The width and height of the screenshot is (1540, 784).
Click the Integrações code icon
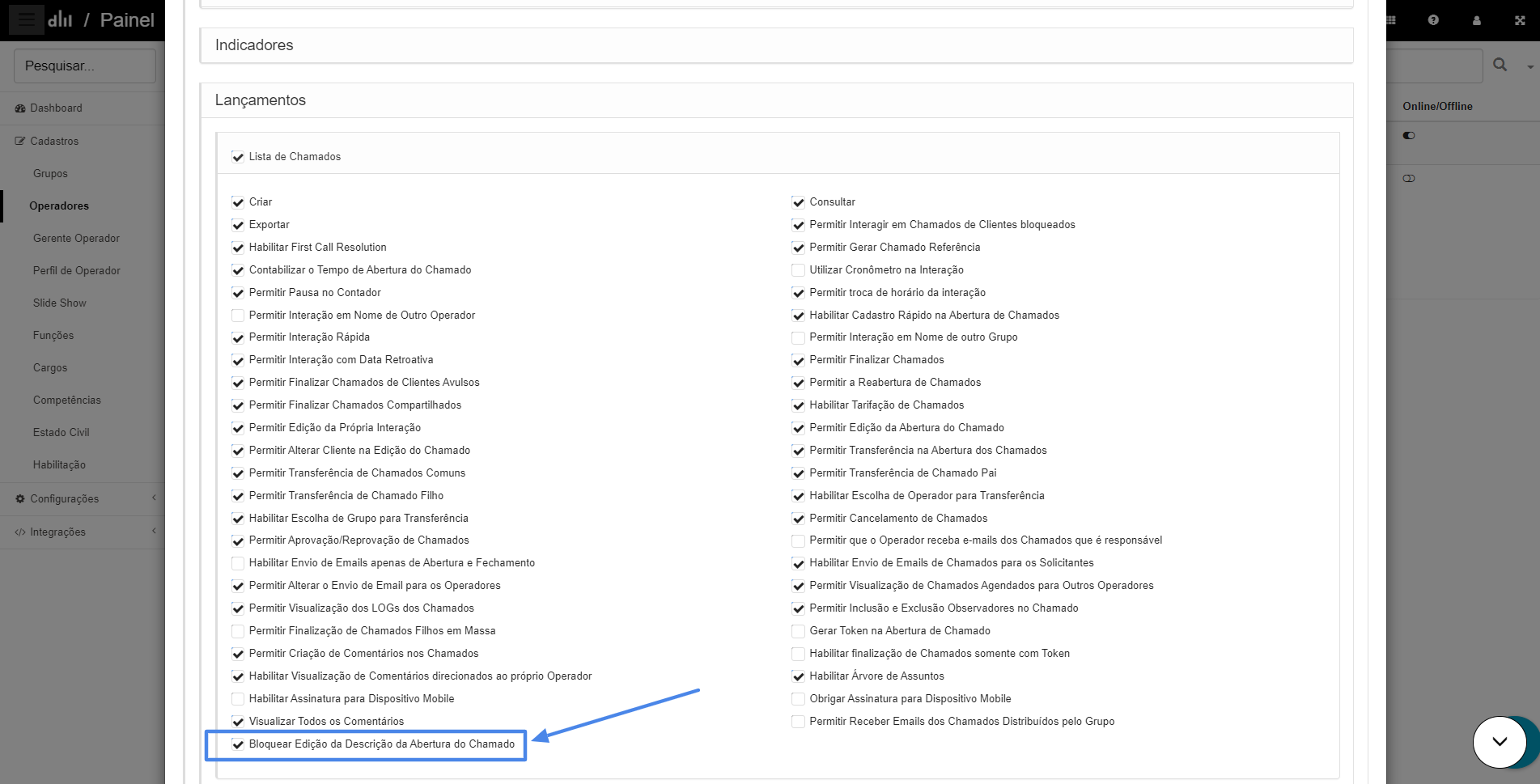[x=20, y=532]
